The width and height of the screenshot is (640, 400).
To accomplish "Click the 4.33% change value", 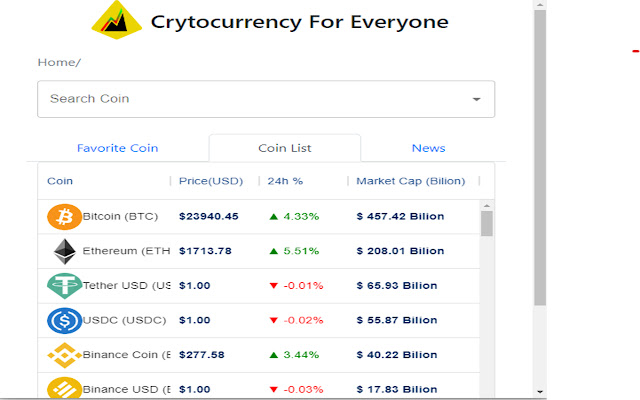I will [x=301, y=216].
